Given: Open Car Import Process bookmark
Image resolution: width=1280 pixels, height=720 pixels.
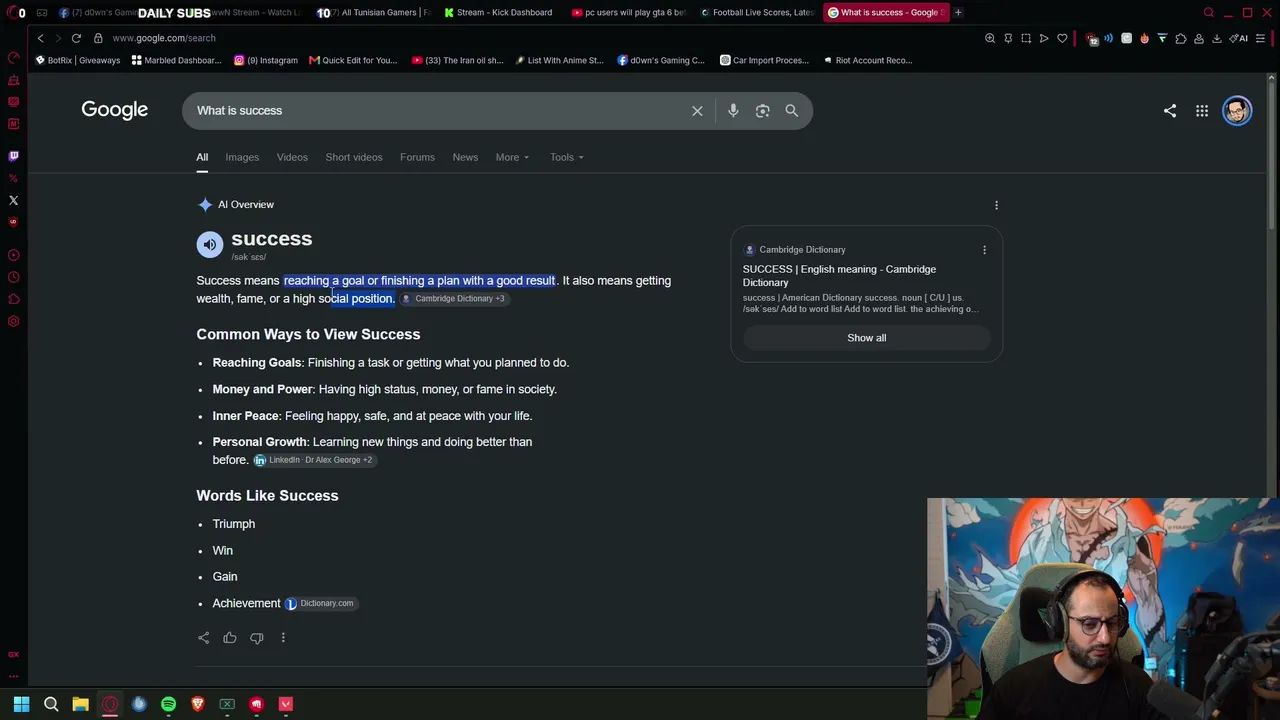Looking at the screenshot, I should click(765, 60).
